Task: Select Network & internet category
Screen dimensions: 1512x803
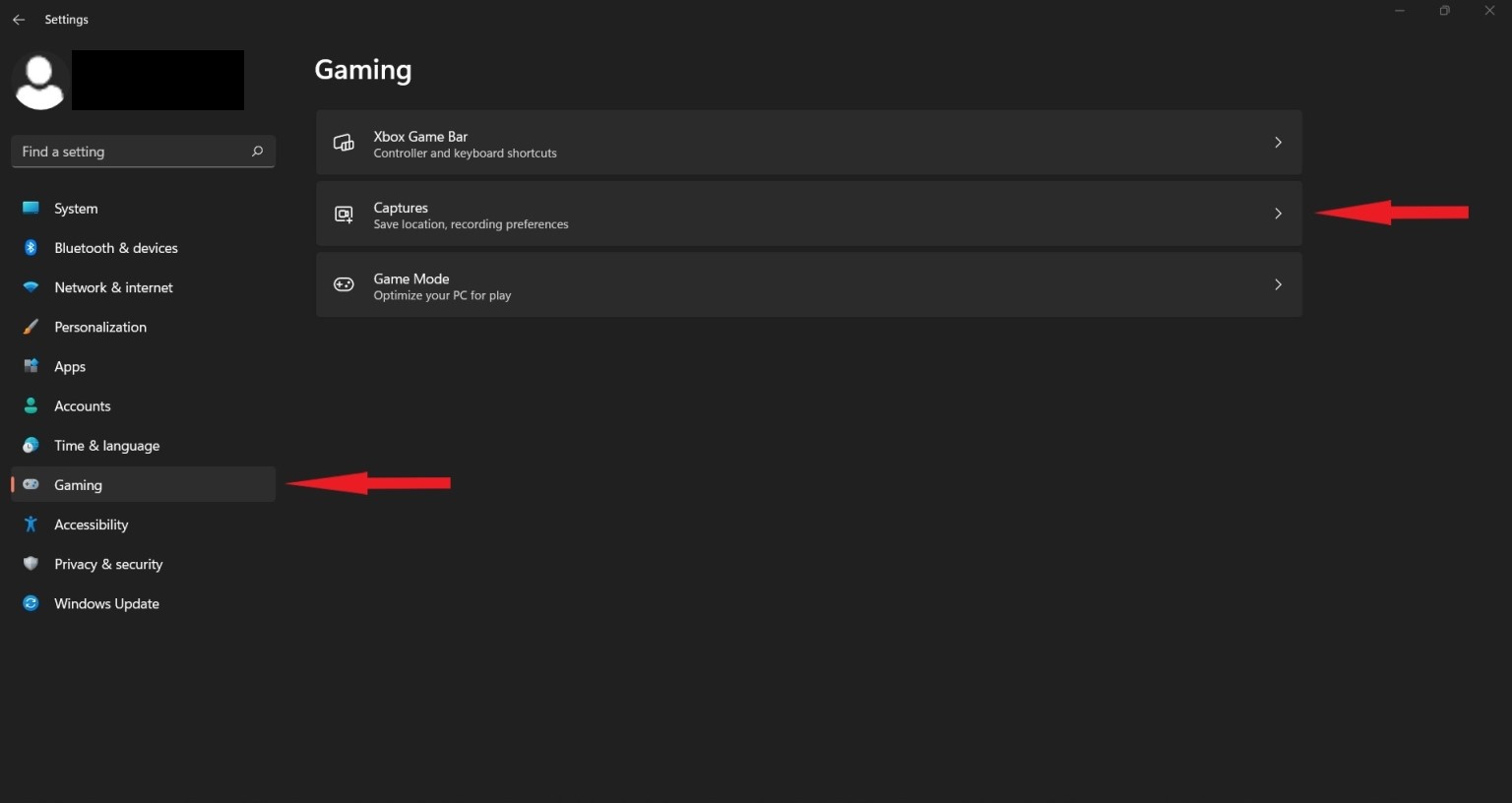Action: point(143,287)
